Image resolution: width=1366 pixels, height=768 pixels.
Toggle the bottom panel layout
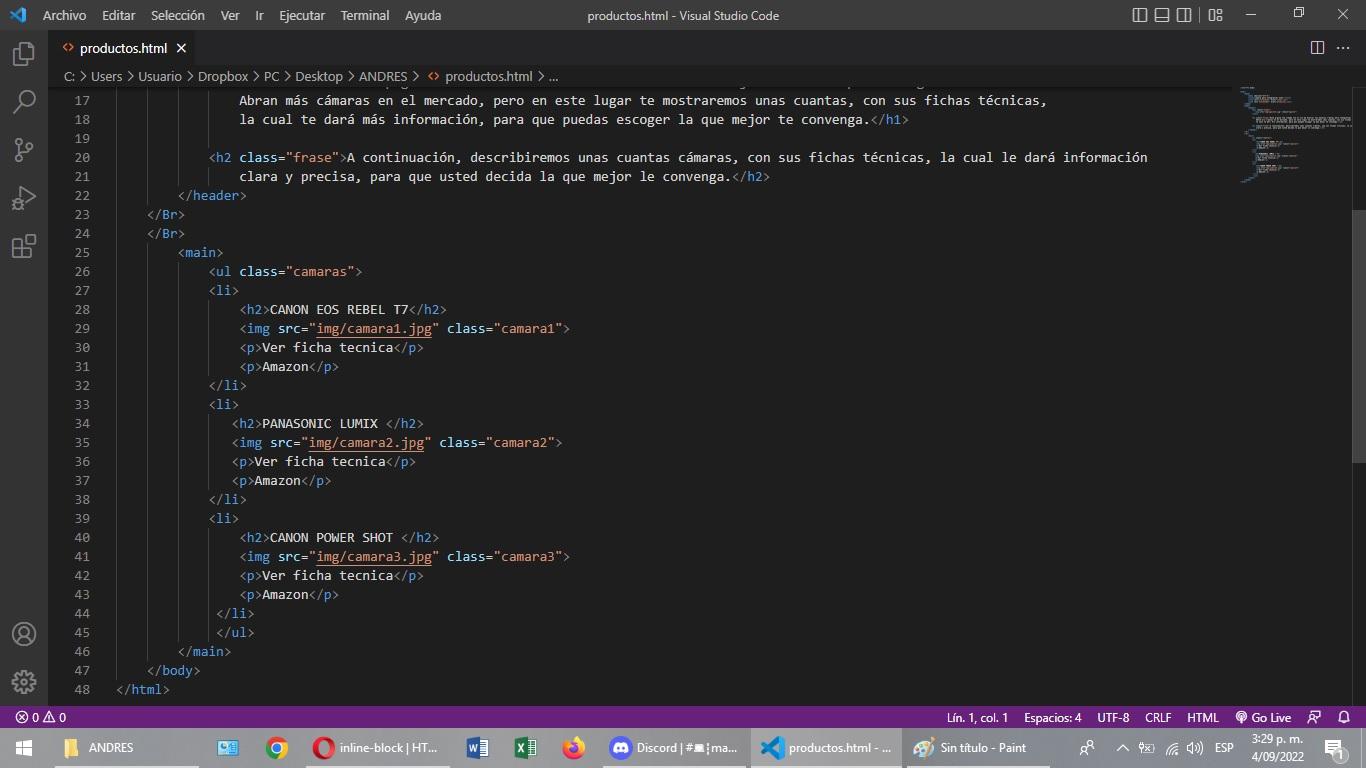pyautogui.click(x=1162, y=15)
